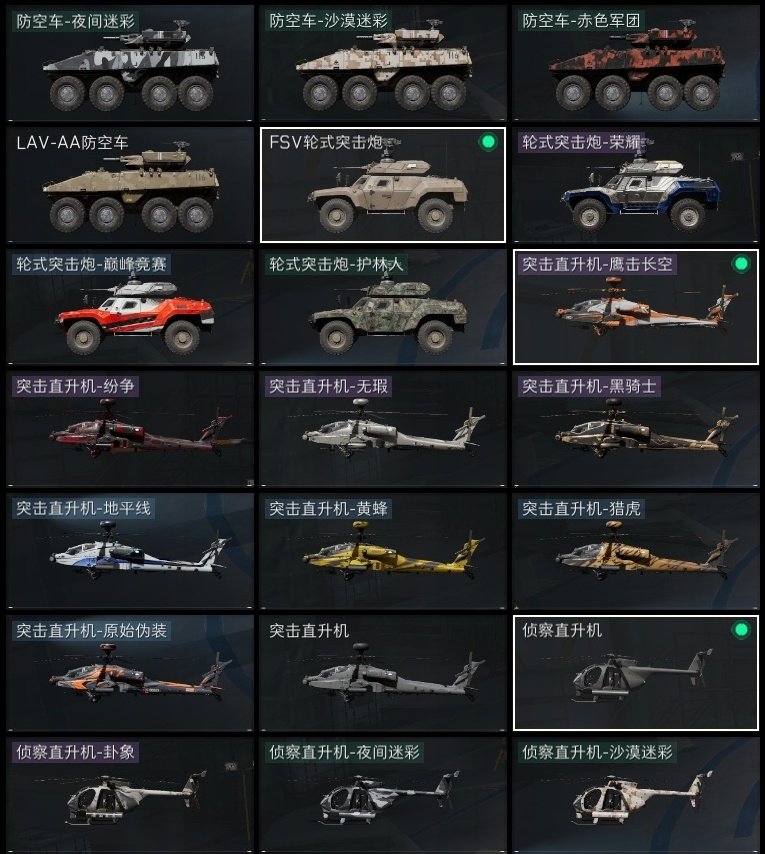Screen dimensions: 765x854
Task: Click the green equipped indicator on FSV轮式突击炮
Action: pyautogui.click(x=488, y=142)
